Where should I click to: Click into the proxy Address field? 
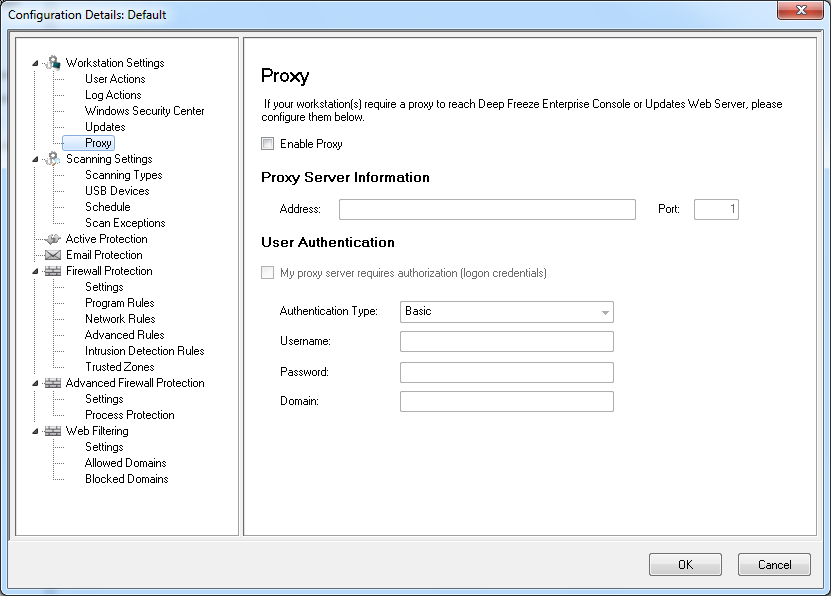point(487,210)
